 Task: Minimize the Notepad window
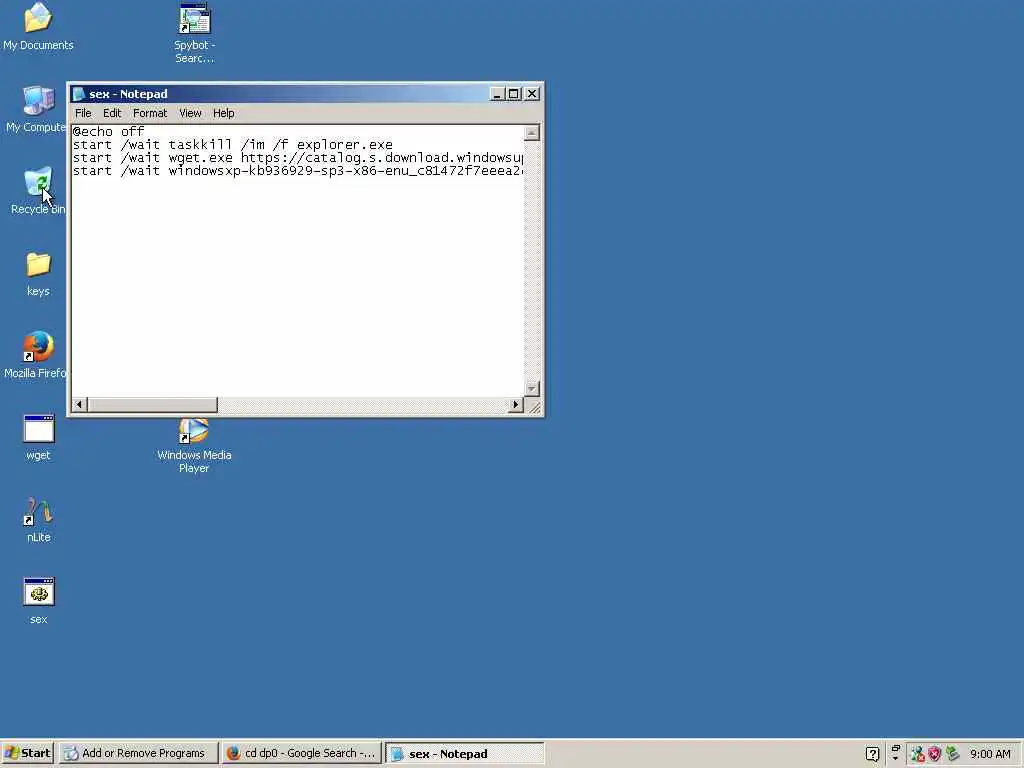click(x=497, y=94)
